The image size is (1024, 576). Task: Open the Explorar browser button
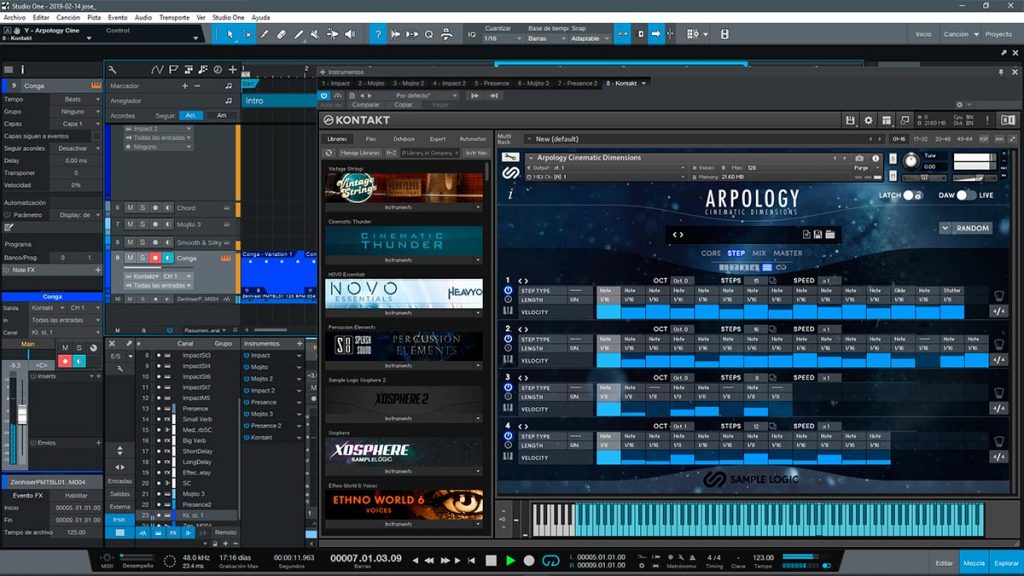[1006, 563]
